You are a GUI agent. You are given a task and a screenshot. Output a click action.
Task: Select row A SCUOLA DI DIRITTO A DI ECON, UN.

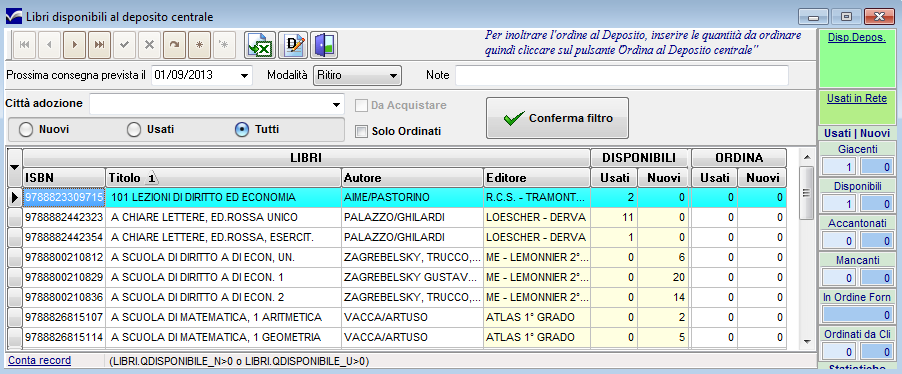[404, 258]
